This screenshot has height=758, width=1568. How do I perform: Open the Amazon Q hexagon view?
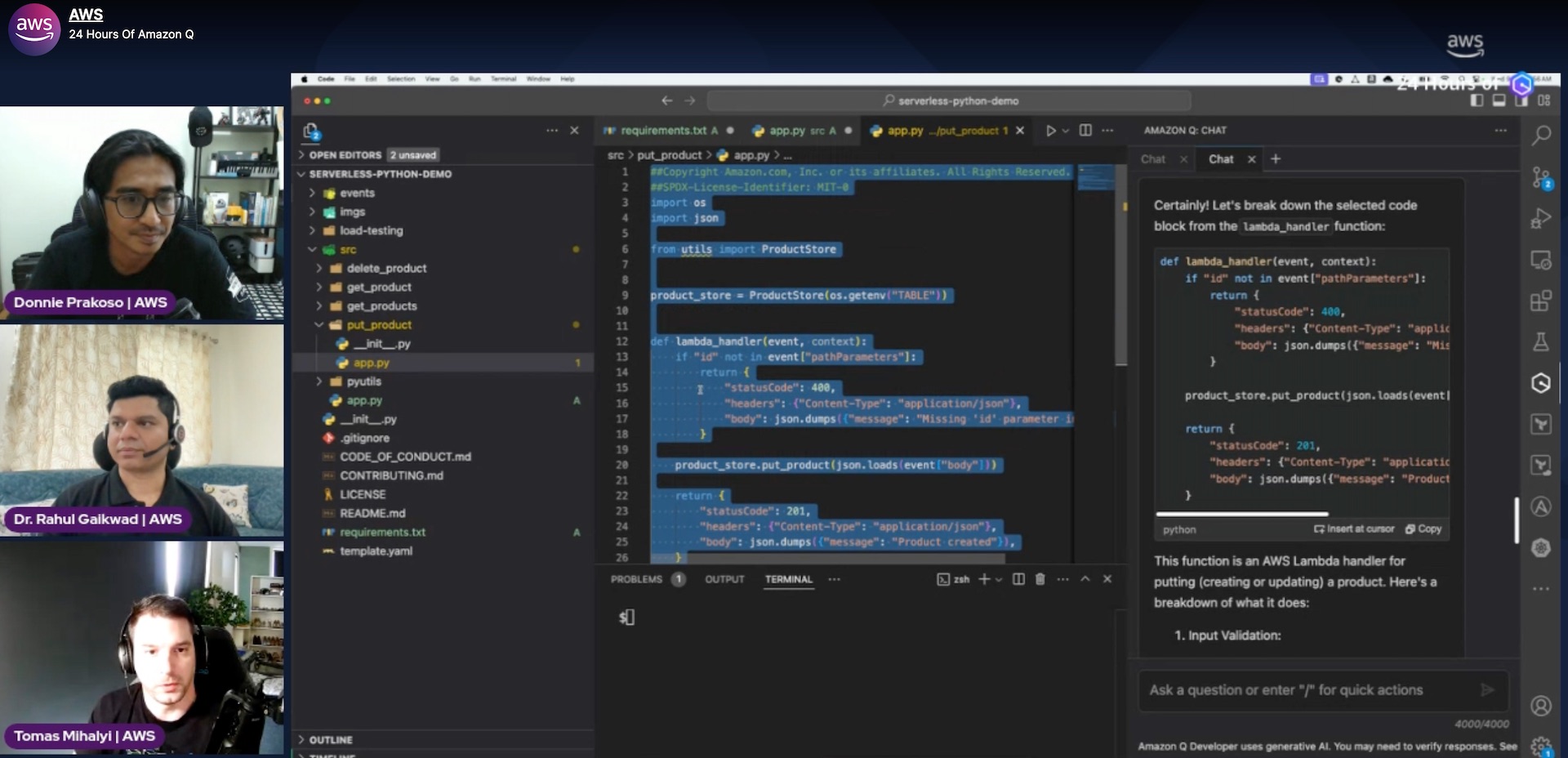1541,383
